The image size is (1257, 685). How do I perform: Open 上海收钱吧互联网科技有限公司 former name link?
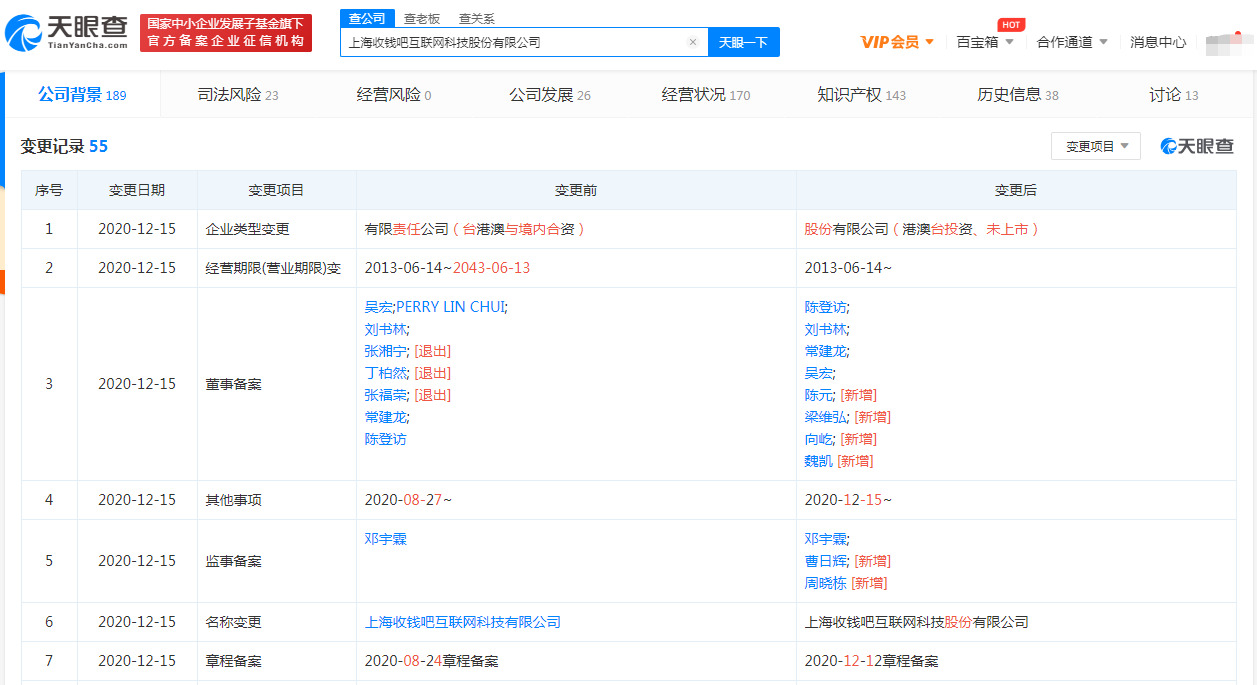click(x=463, y=622)
